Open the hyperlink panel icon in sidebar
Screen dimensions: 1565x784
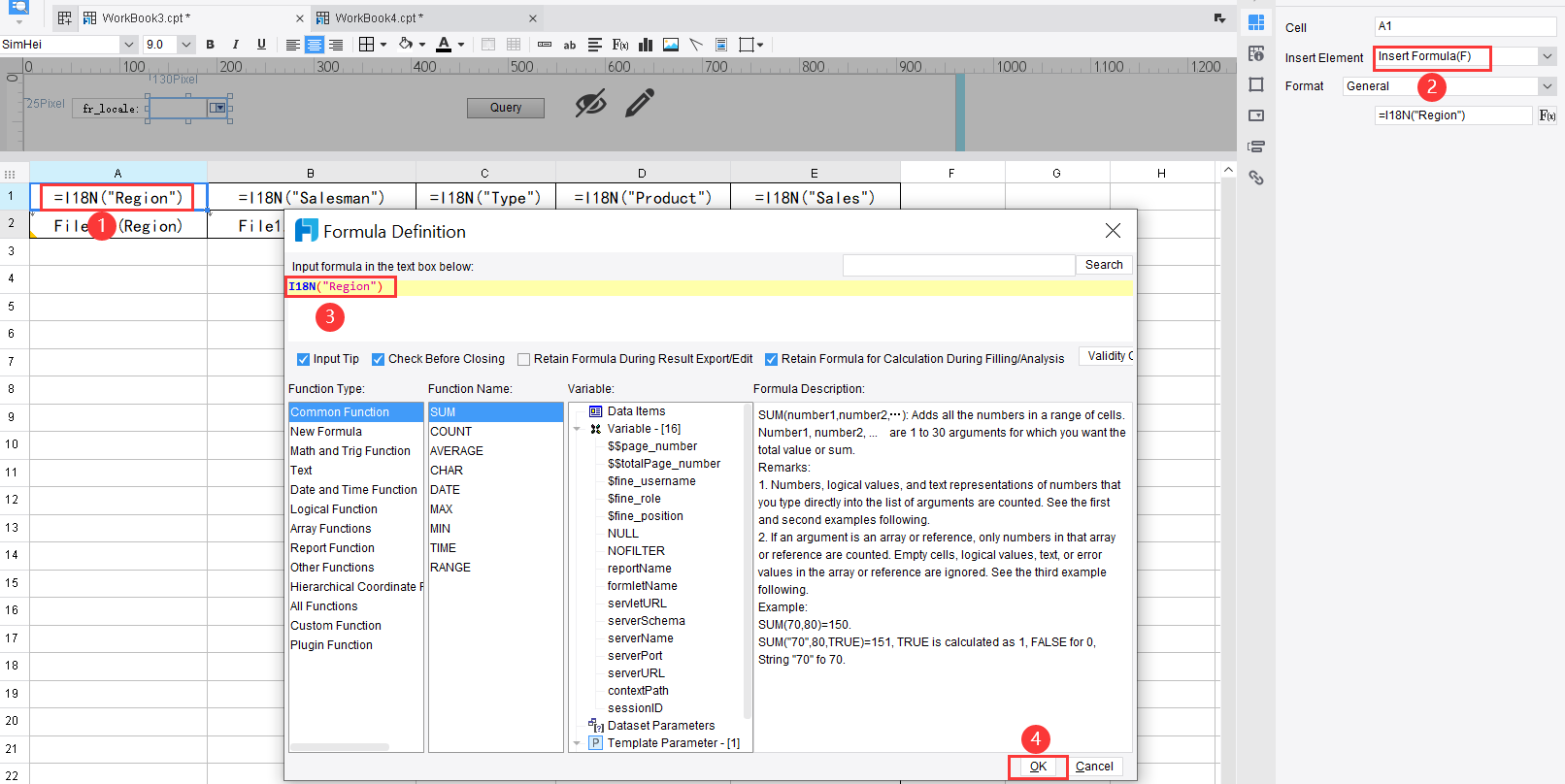(x=1256, y=178)
